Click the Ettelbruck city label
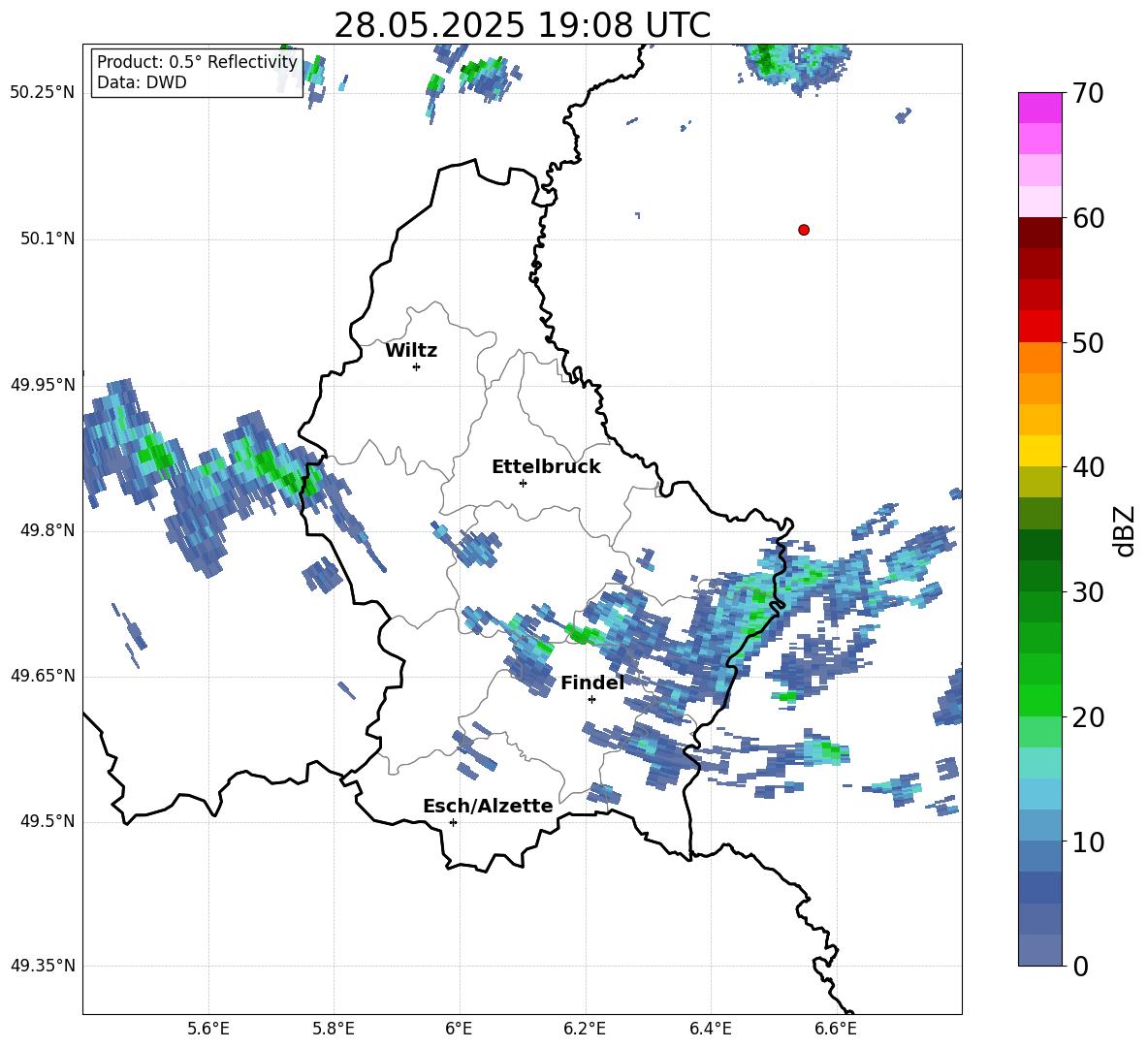 tap(546, 467)
